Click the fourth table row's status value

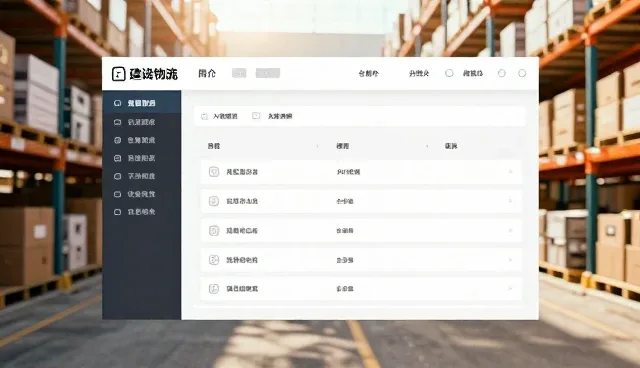click(x=345, y=260)
